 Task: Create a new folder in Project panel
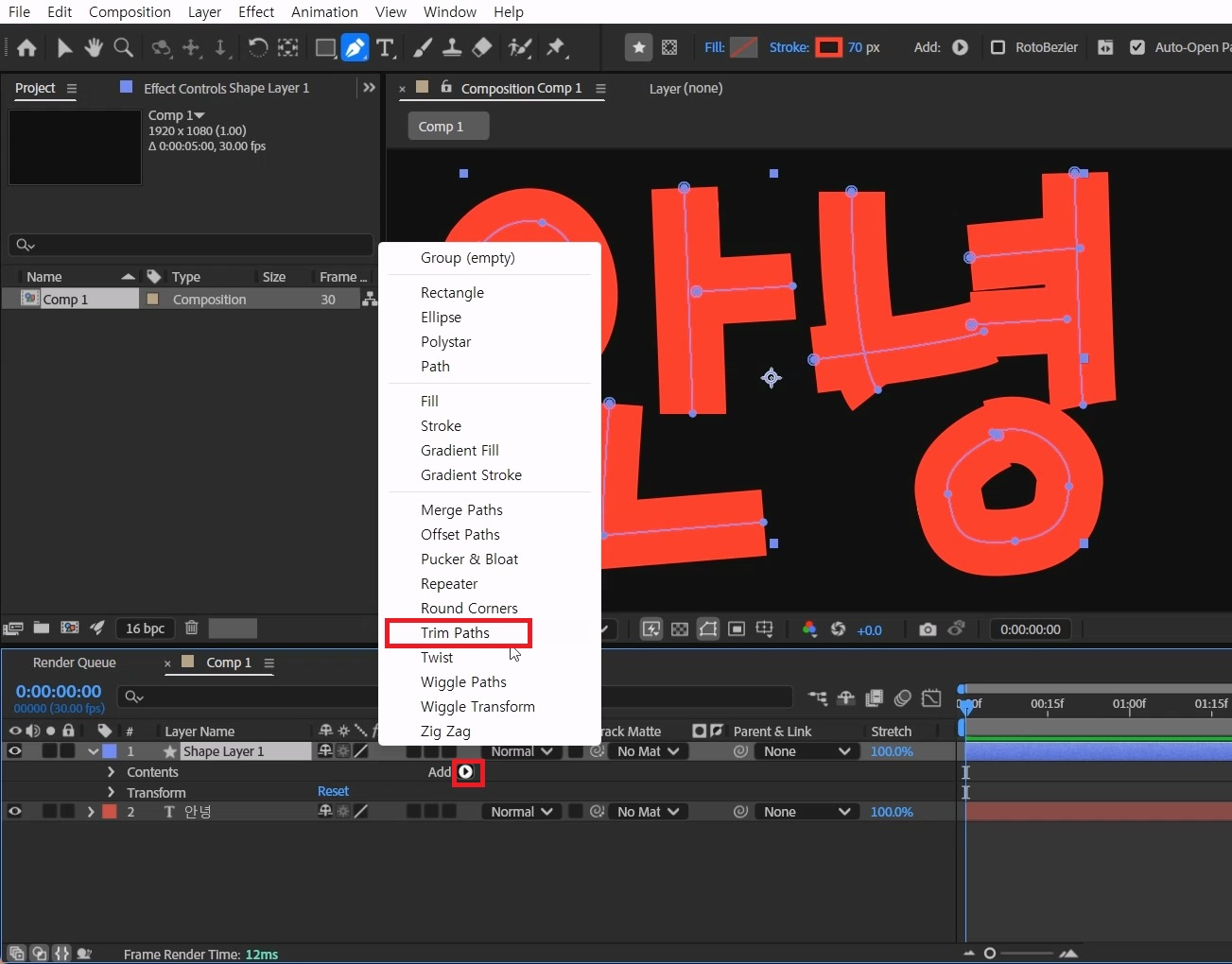click(x=42, y=628)
